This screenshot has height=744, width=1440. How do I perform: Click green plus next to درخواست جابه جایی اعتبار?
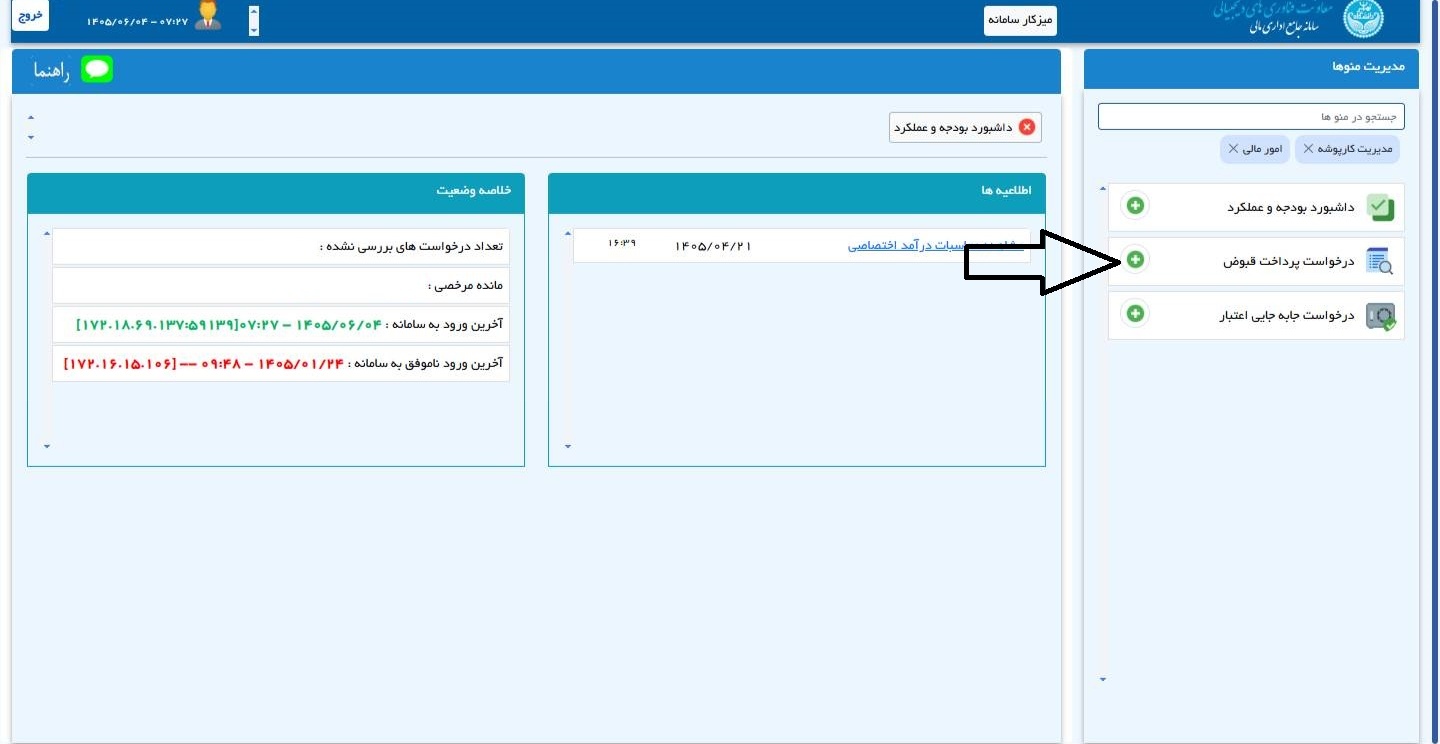point(1135,314)
